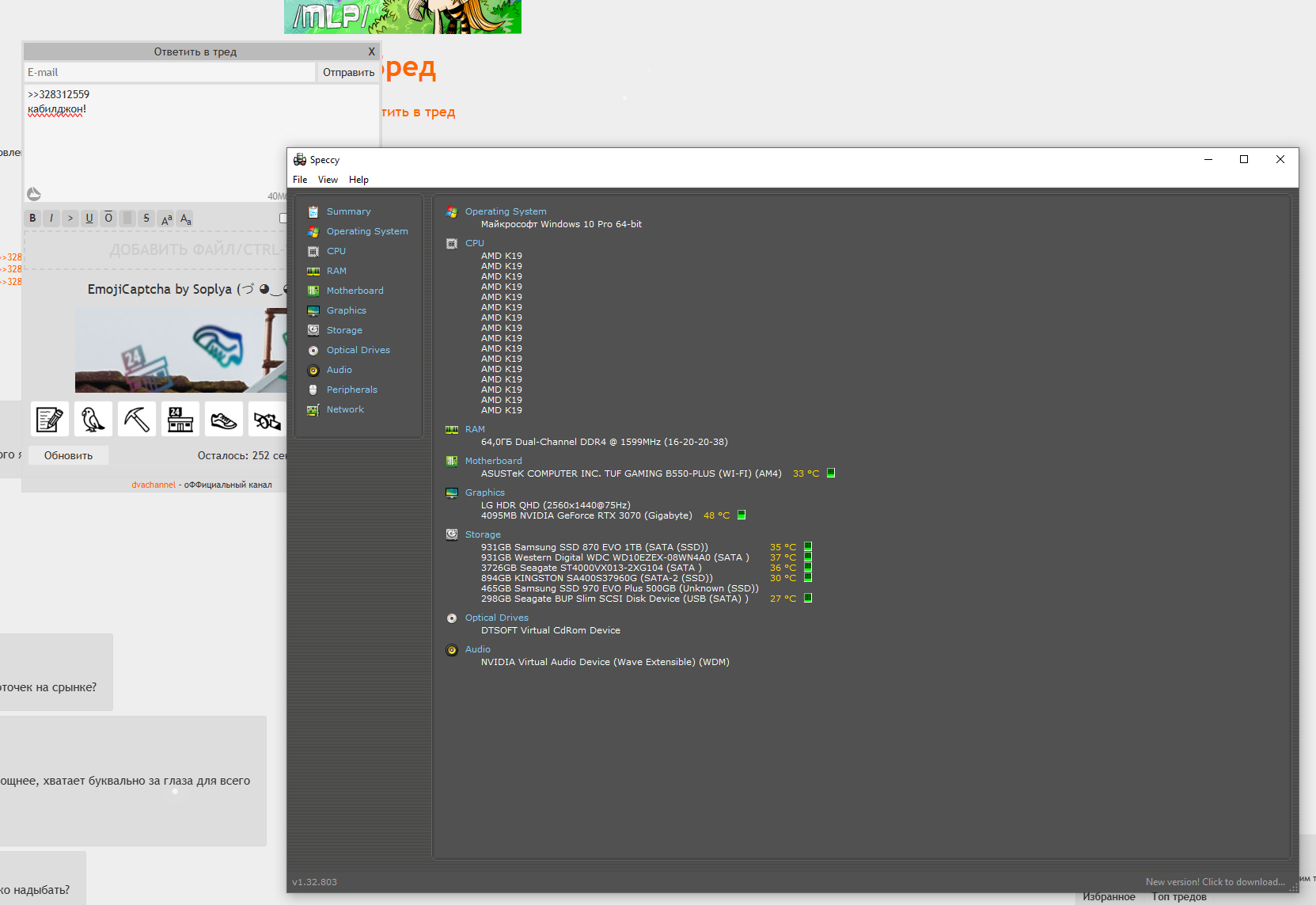The image size is (1316, 905).
Task: Open the /MLP/ banner image
Action: (x=403, y=17)
